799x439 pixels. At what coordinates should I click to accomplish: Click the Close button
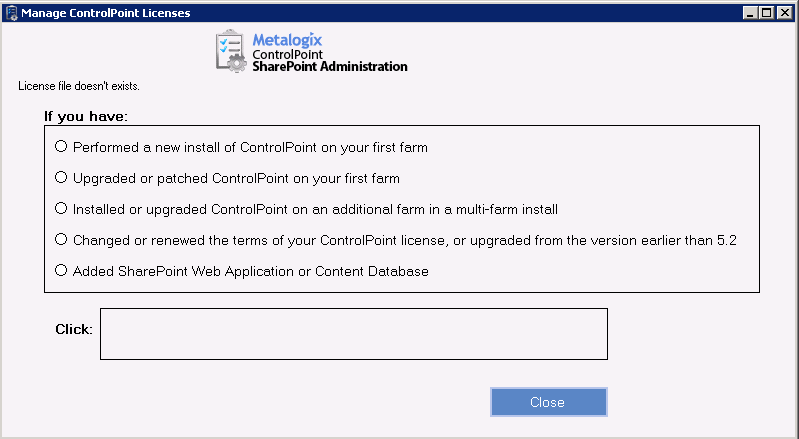(549, 402)
